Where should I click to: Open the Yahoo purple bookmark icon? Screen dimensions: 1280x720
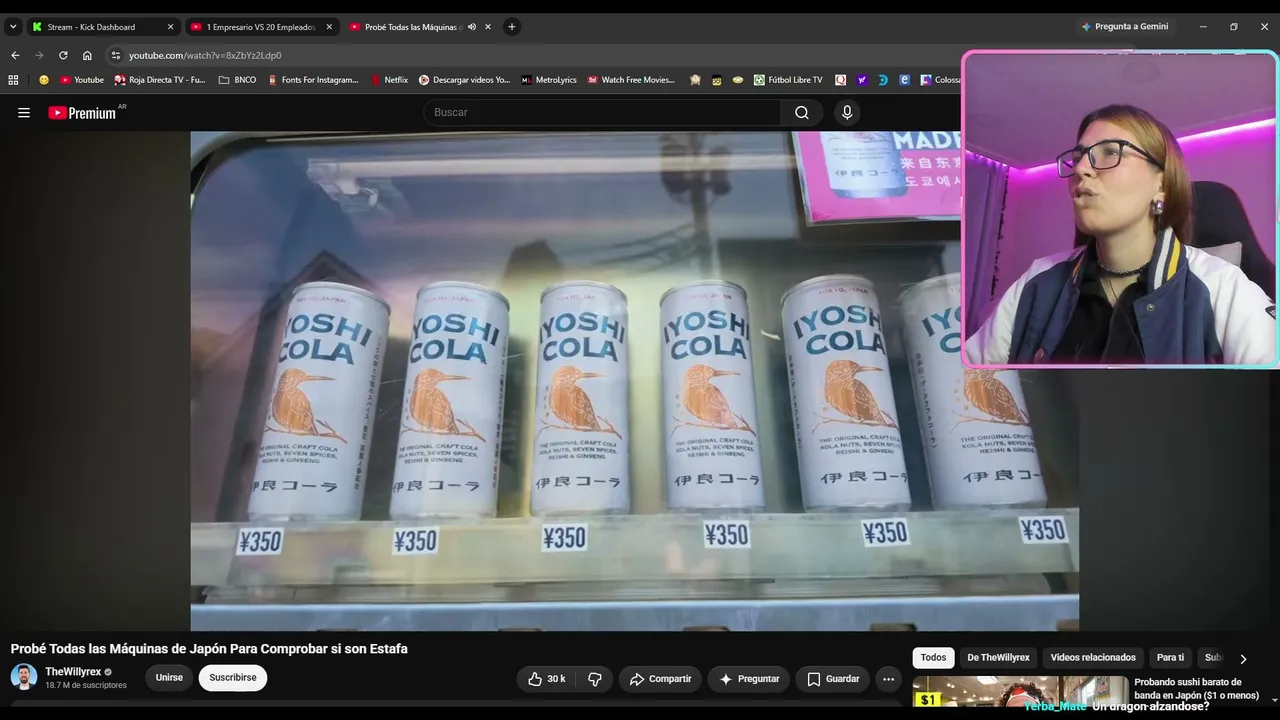862,80
